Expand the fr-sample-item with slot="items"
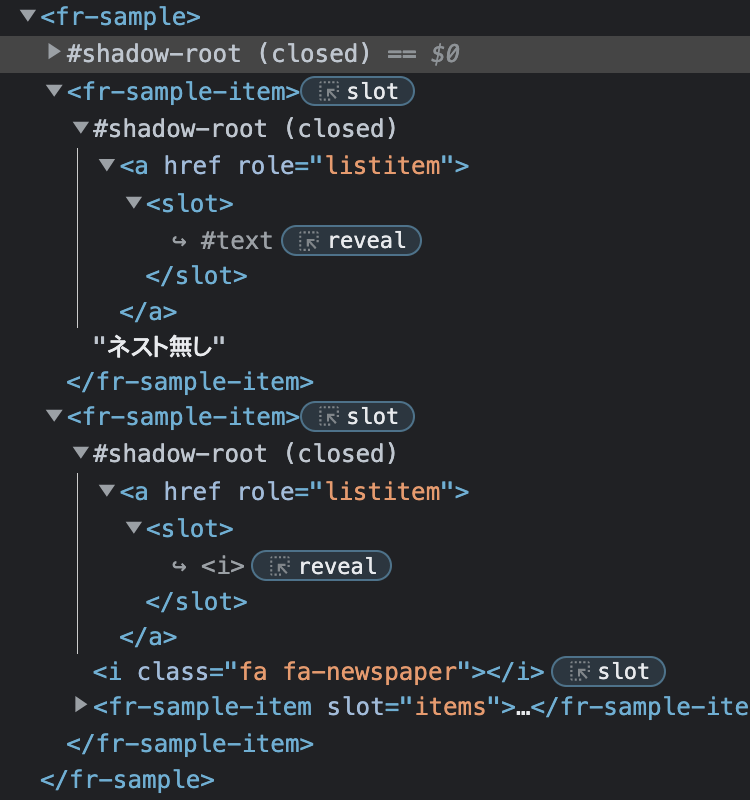The width and height of the screenshot is (750, 800). pos(81,705)
